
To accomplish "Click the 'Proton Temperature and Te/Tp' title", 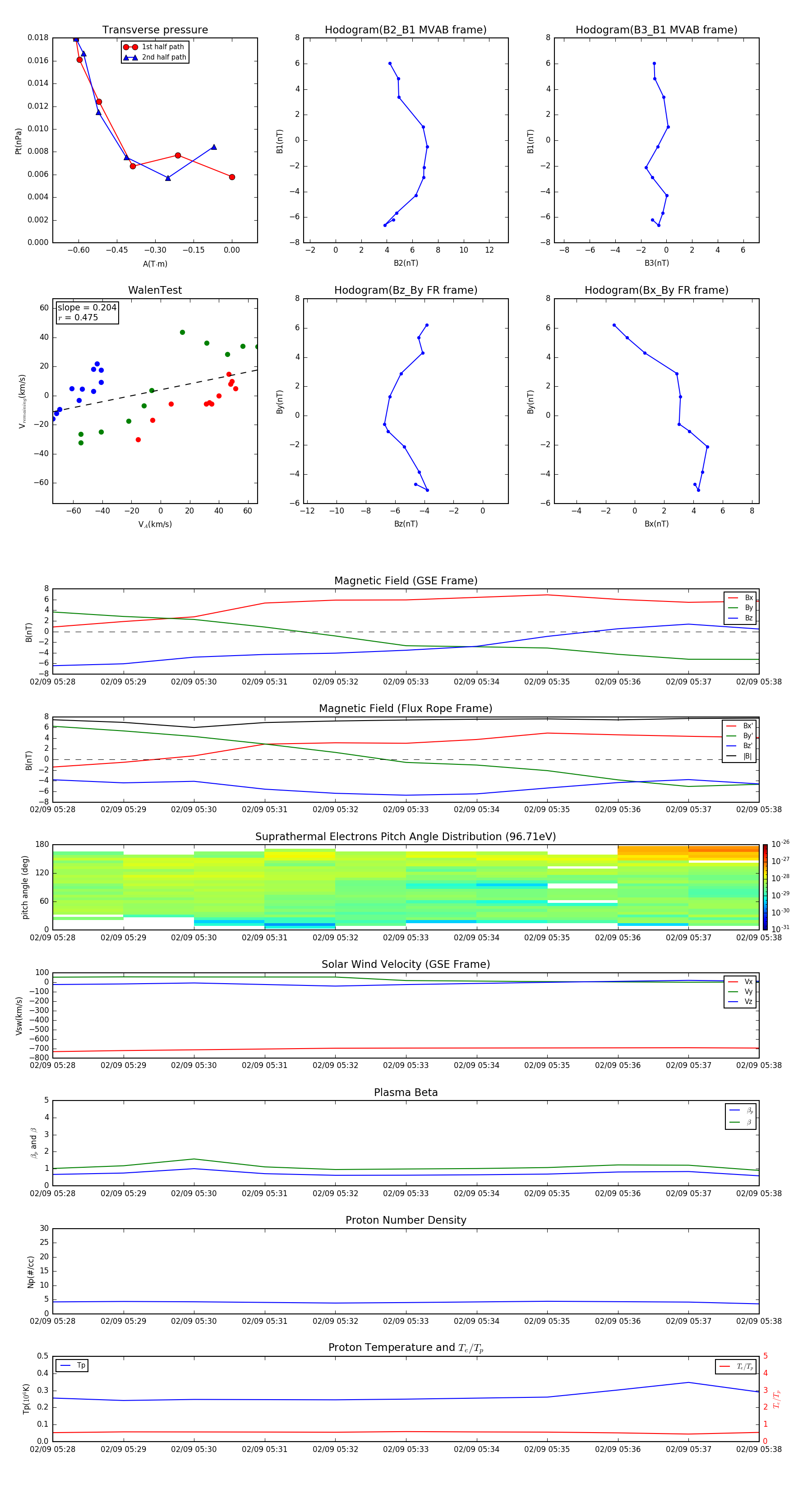I will [x=406, y=1347].
